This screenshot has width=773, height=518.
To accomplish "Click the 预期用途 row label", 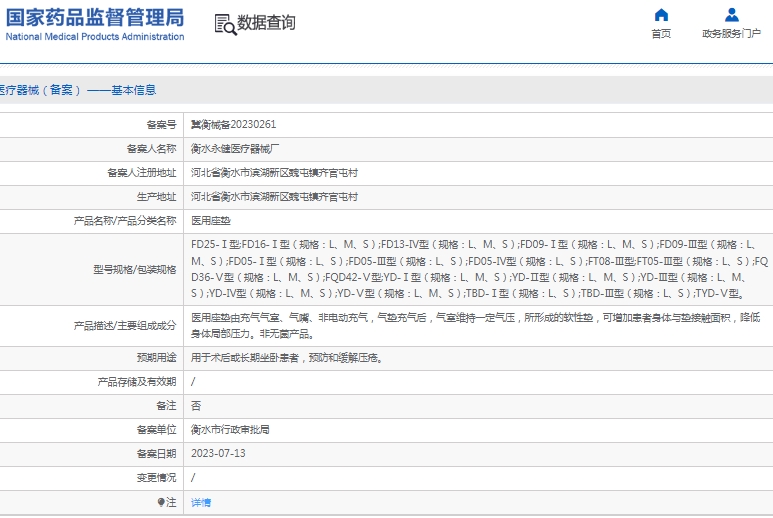I will pos(156,357).
